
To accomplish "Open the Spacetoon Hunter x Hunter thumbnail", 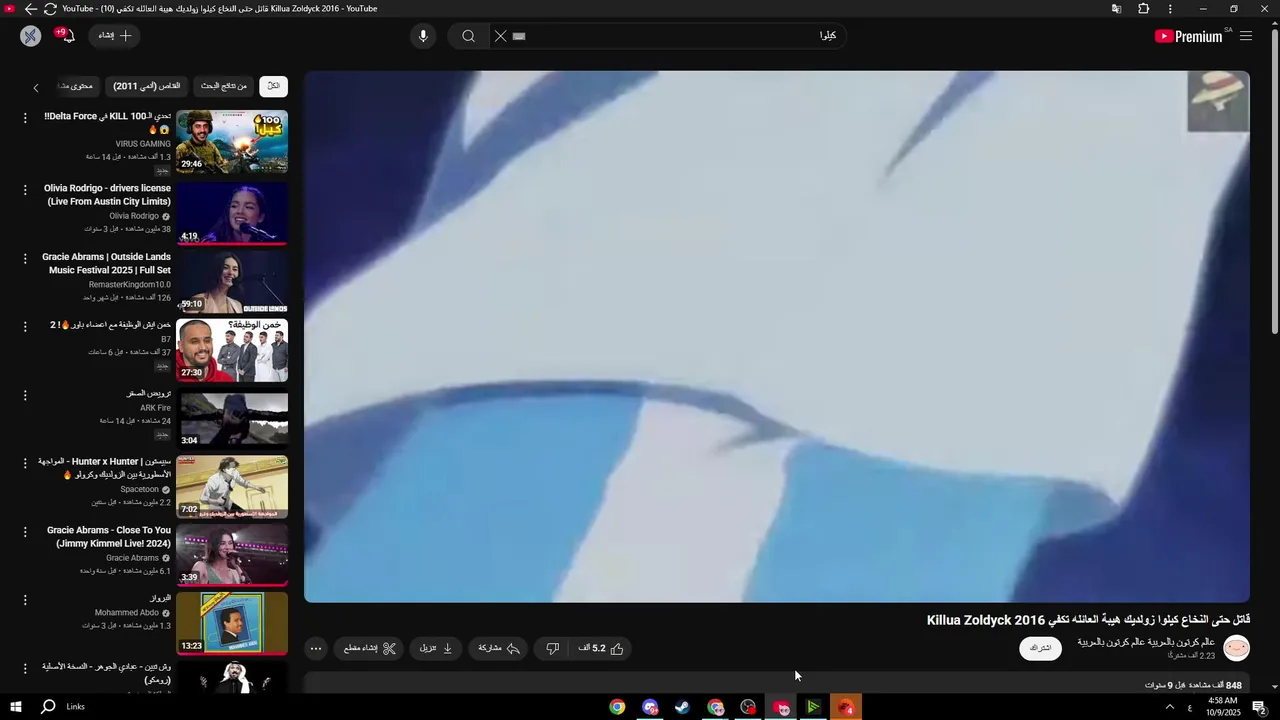I will 232,487.
